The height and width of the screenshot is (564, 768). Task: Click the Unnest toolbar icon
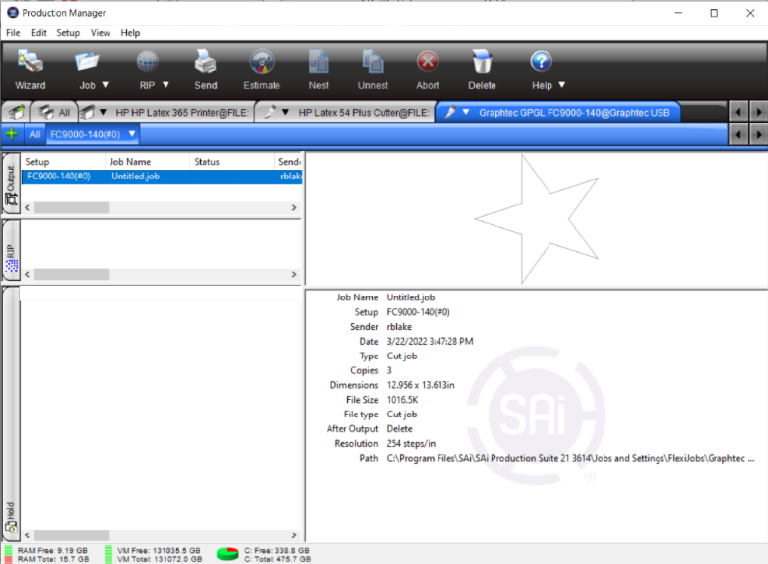click(373, 69)
